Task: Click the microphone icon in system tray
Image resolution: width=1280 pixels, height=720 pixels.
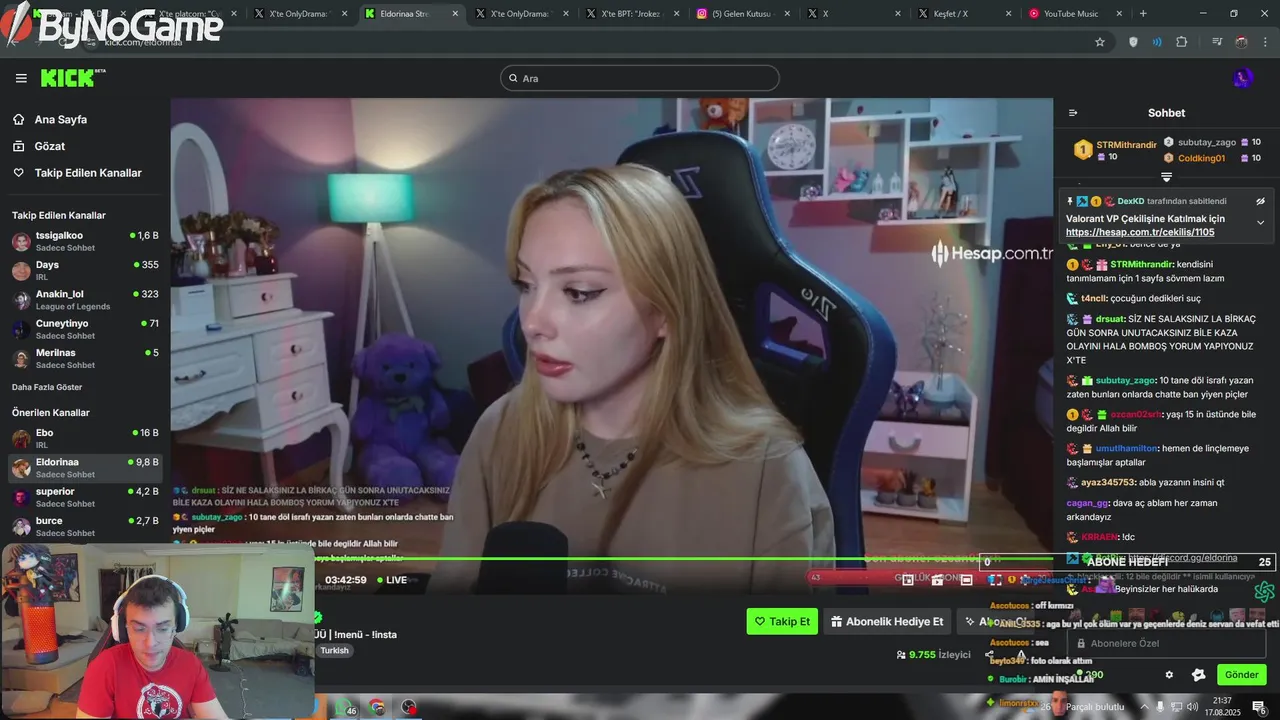Action: 1161,707
